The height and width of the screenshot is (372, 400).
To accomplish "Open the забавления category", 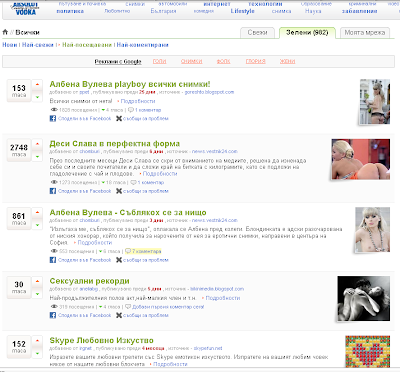I will 359,11.
